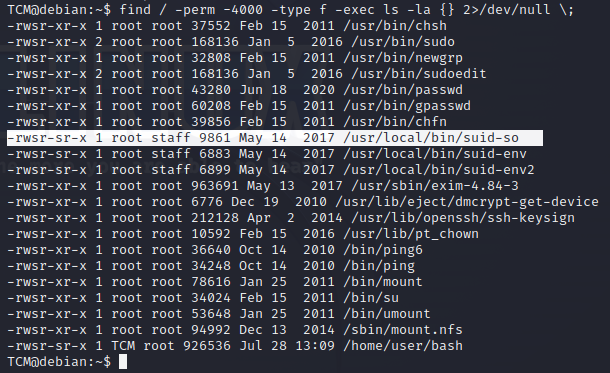Click the /usr/lib/pt_chown path
The height and width of the screenshot is (373, 610).
click(x=411, y=234)
